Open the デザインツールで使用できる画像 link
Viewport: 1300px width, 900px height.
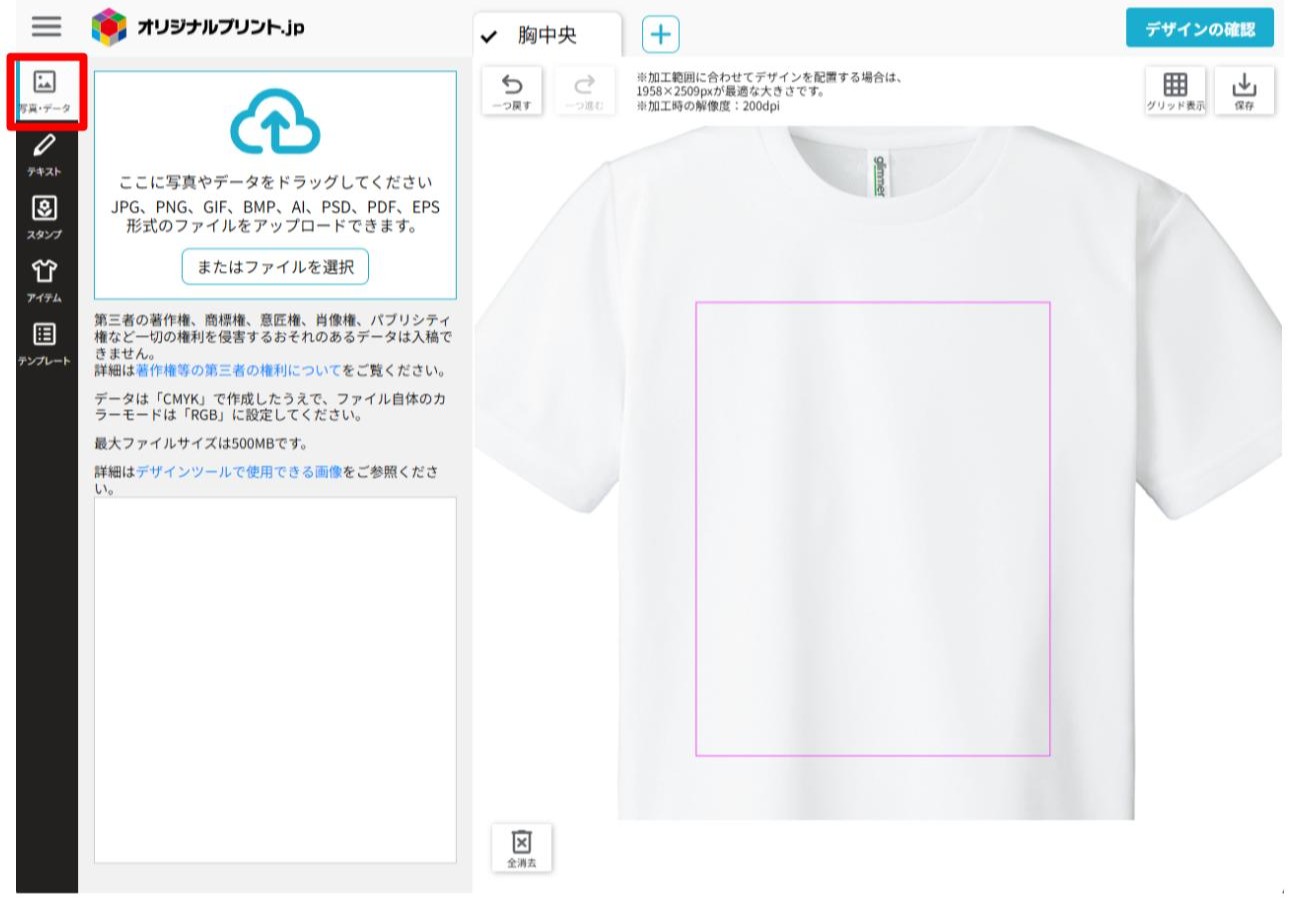pyautogui.click(x=239, y=470)
